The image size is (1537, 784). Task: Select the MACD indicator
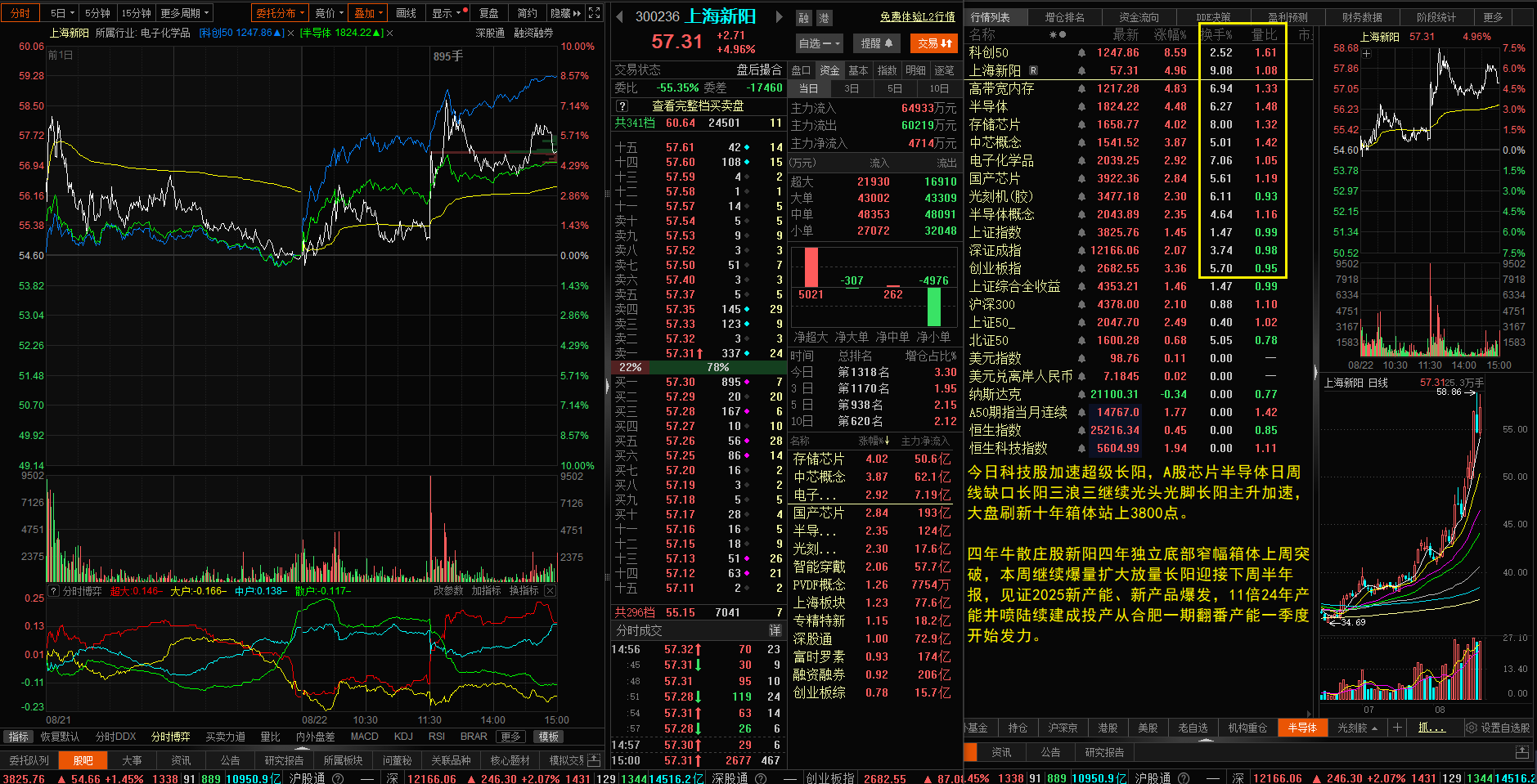[x=364, y=737]
